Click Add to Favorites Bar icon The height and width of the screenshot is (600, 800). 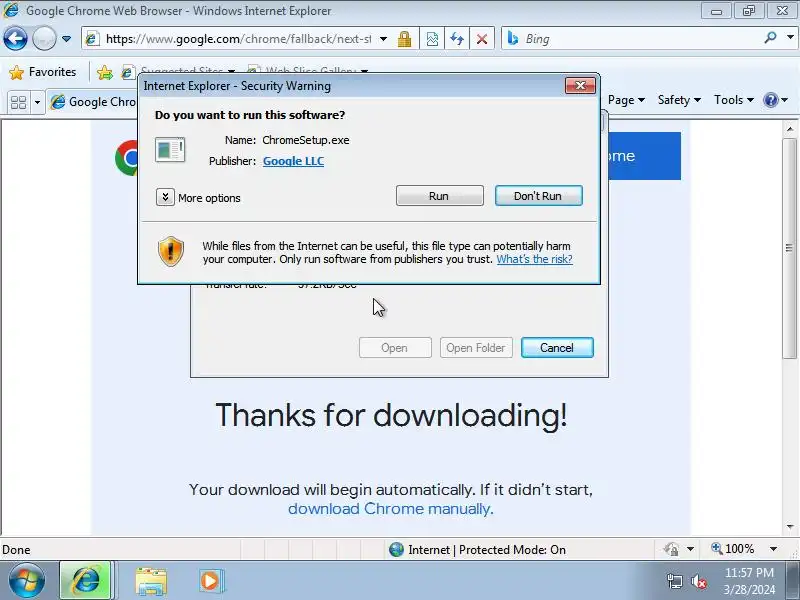(x=105, y=72)
